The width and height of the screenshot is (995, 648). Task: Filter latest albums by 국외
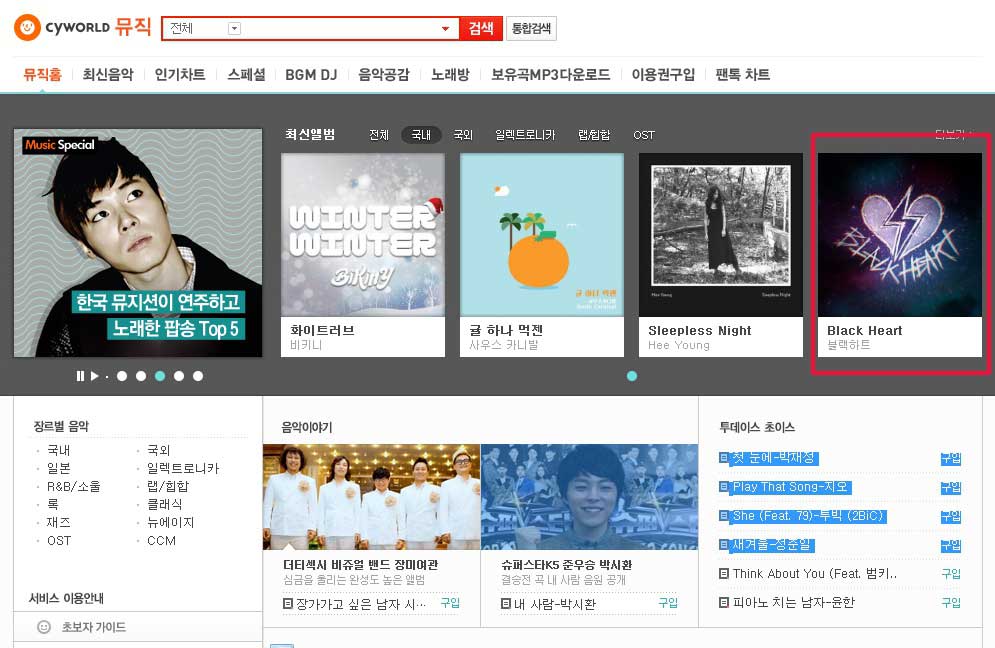tap(463, 135)
